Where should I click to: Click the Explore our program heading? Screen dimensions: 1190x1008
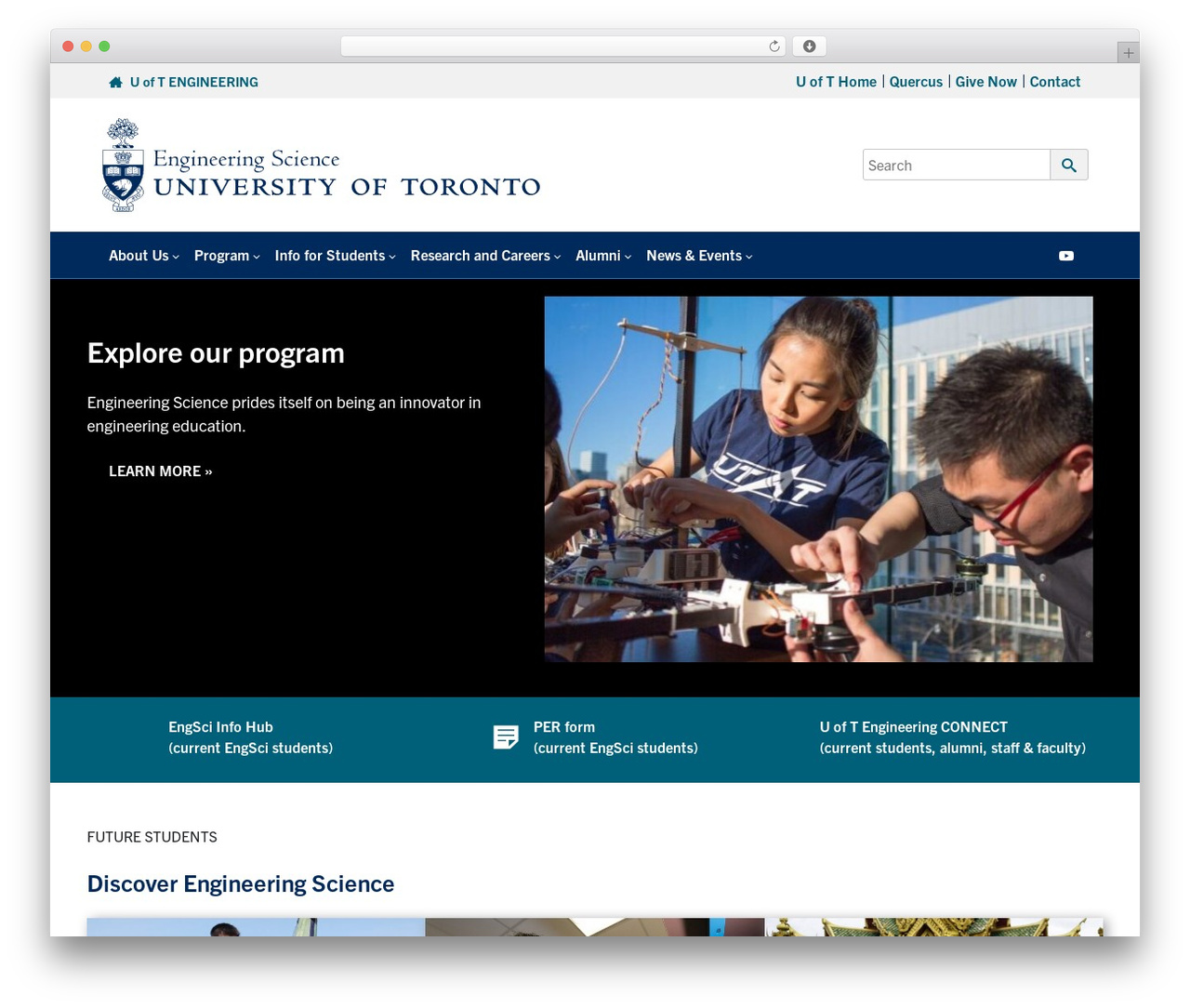click(216, 353)
